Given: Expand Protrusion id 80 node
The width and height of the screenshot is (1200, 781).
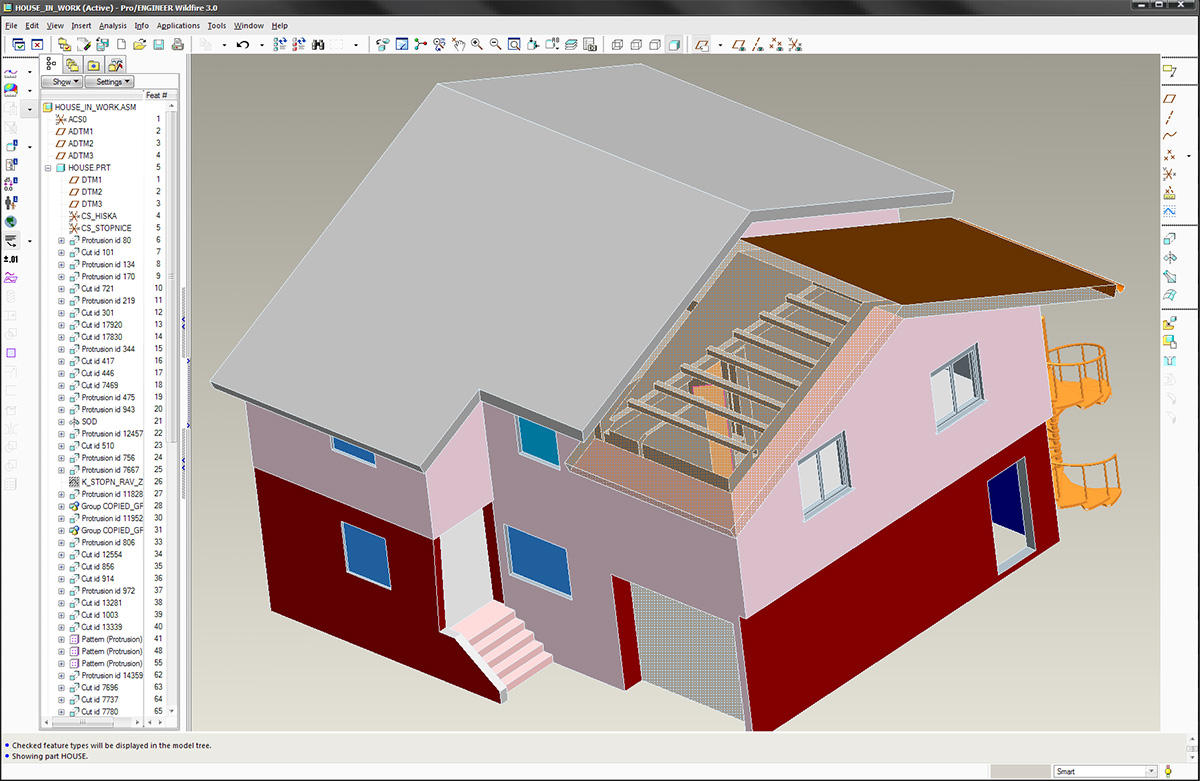Looking at the screenshot, I should pyautogui.click(x=62, y=240).
